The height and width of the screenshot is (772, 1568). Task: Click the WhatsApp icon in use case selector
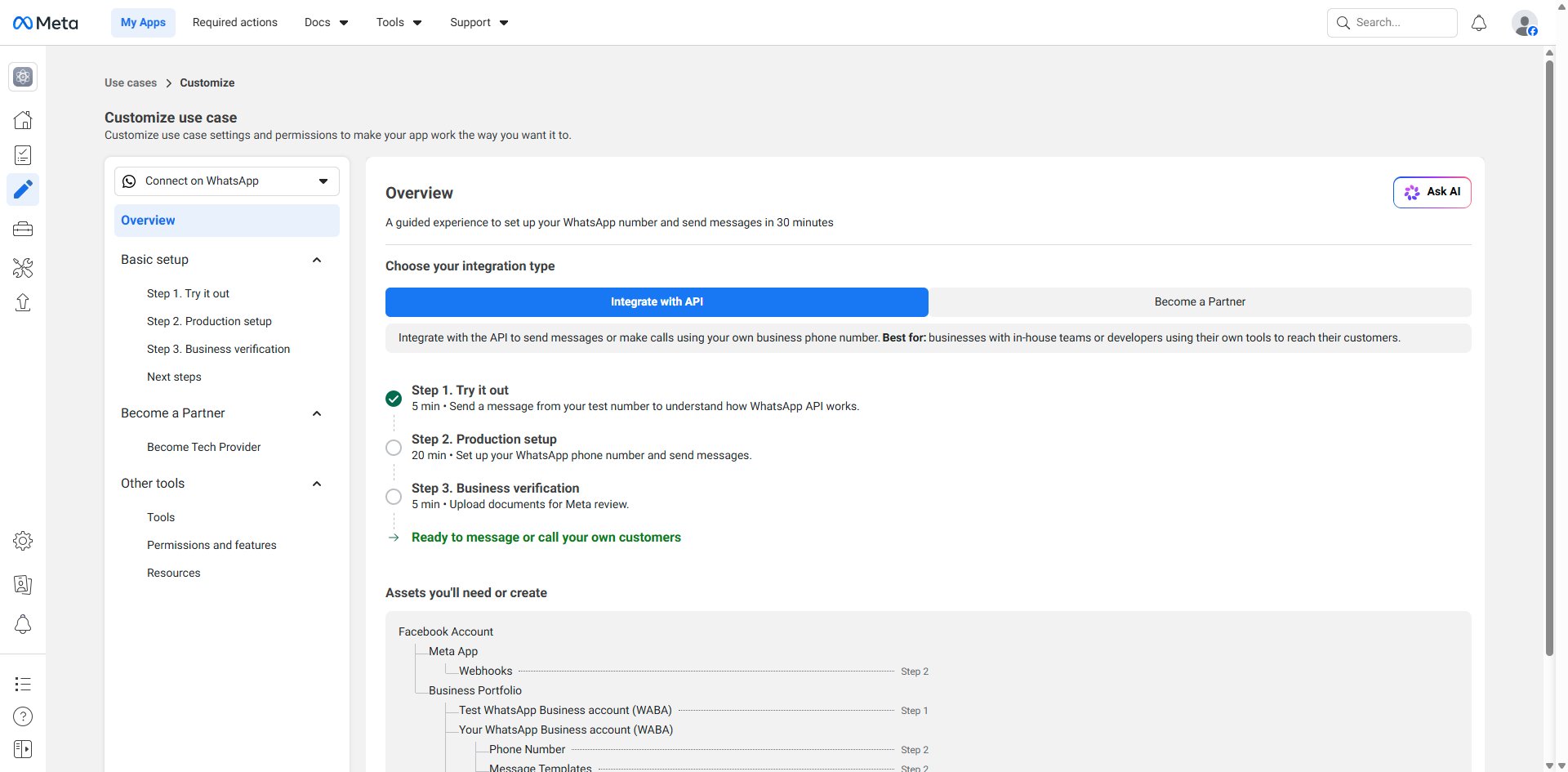coord(129,181)
